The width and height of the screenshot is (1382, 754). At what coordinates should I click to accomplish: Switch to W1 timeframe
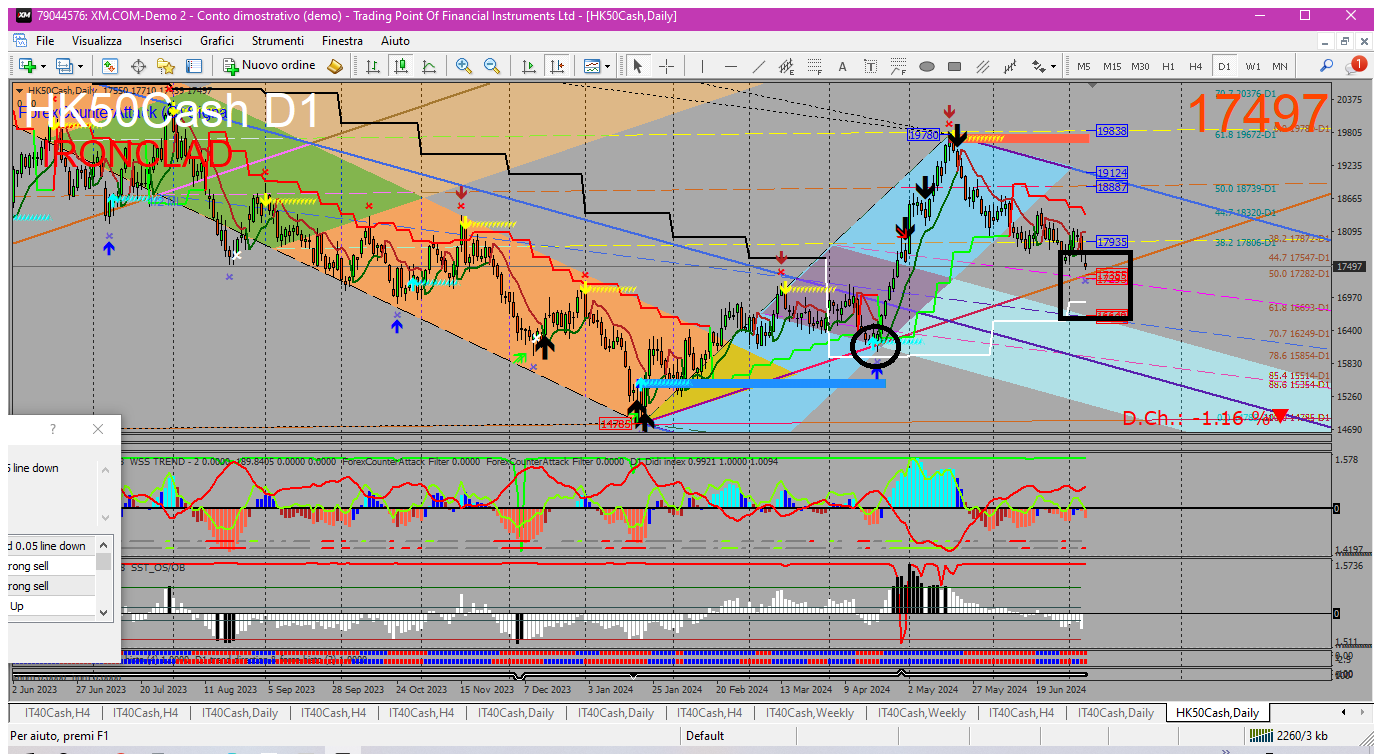click(1253, 66)
